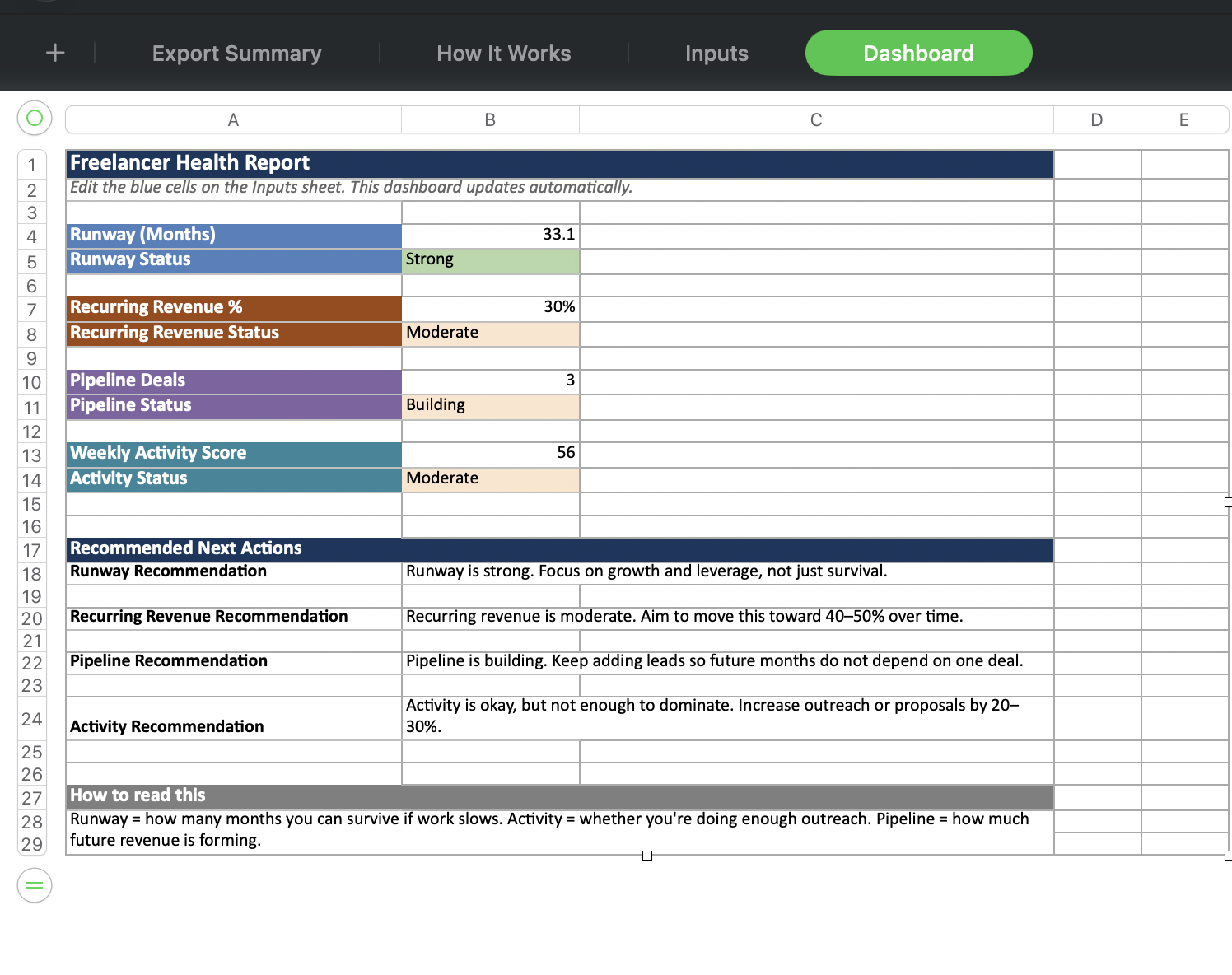Click the table resize handle at bottom edge
This screenshot has height=975, width=1232.
coord(647,856)
